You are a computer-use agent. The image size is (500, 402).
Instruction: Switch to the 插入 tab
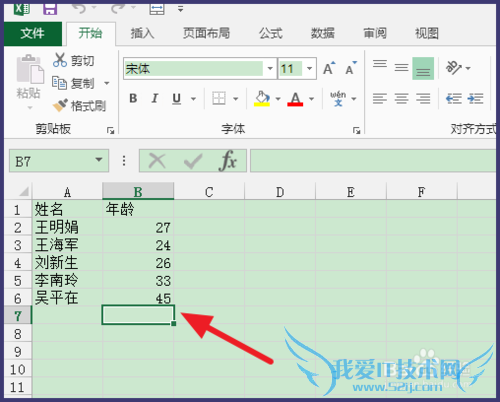pyautogui.click(x=142, y=33)
